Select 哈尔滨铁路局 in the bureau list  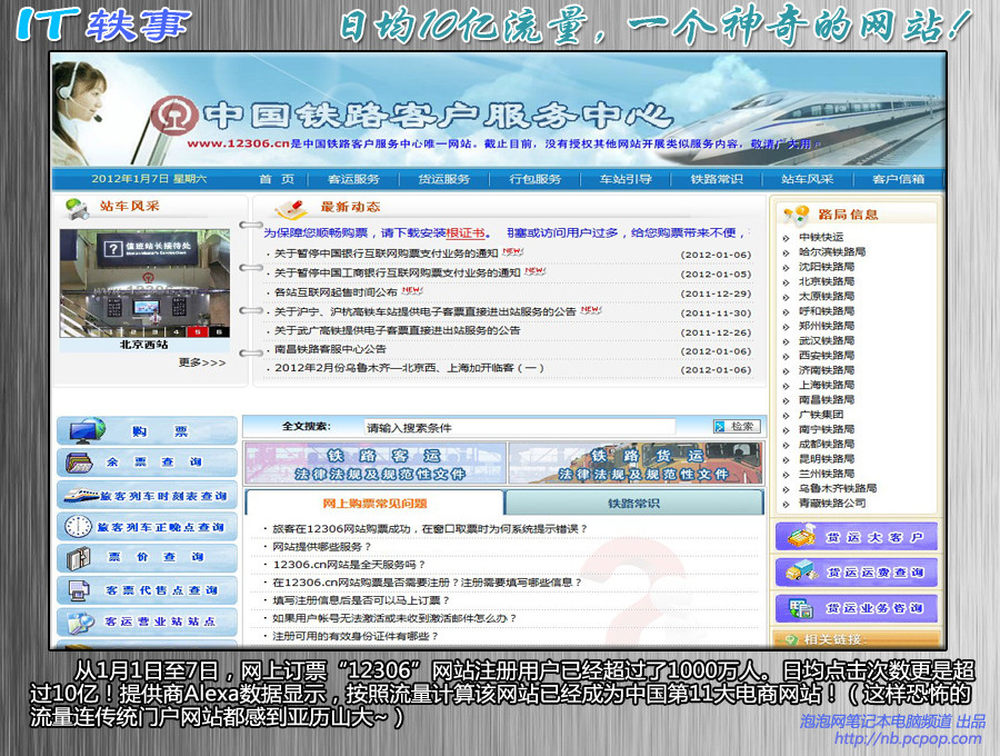832,252
